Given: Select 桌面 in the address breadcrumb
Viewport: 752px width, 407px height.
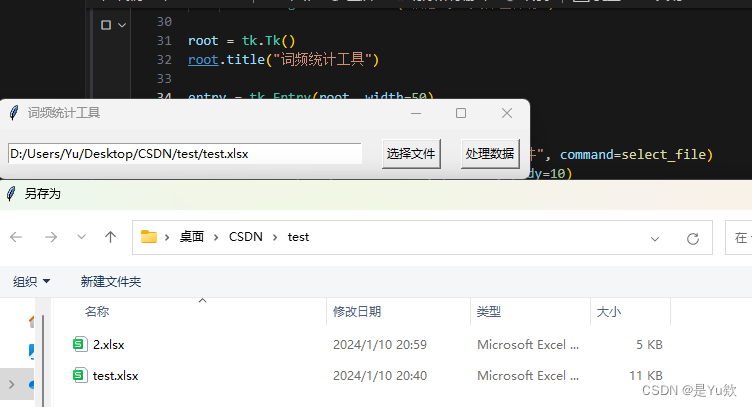Looking at the screenshot, I should 192,237.
